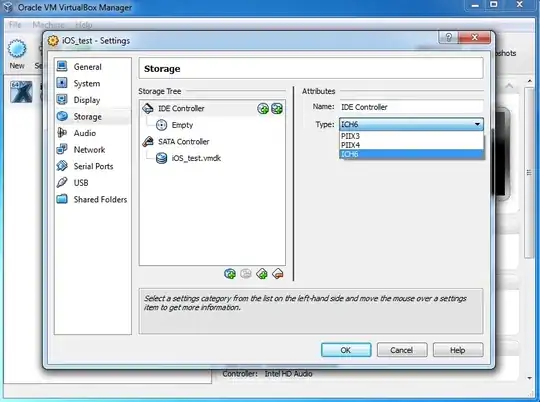
Task: Choose ICH6 from the Type list
Action: tap(412, 154)
